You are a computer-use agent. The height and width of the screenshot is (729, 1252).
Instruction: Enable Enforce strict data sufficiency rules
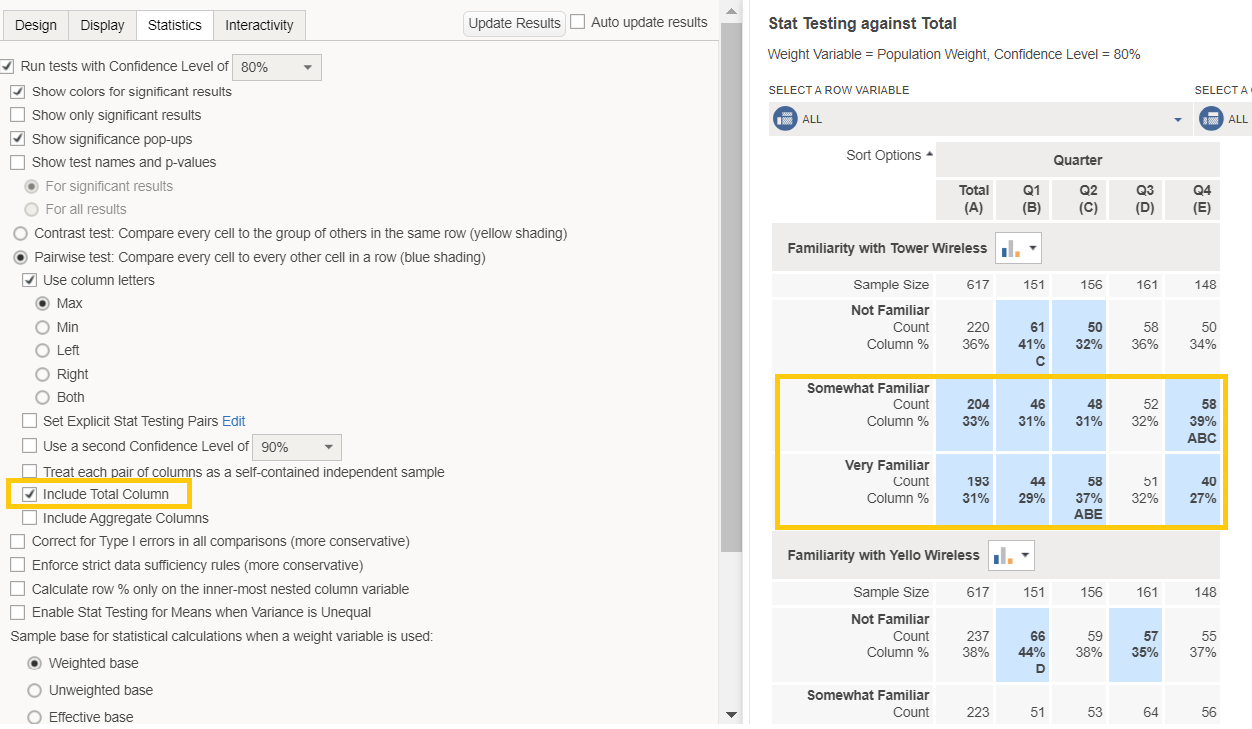click(18, 565)
